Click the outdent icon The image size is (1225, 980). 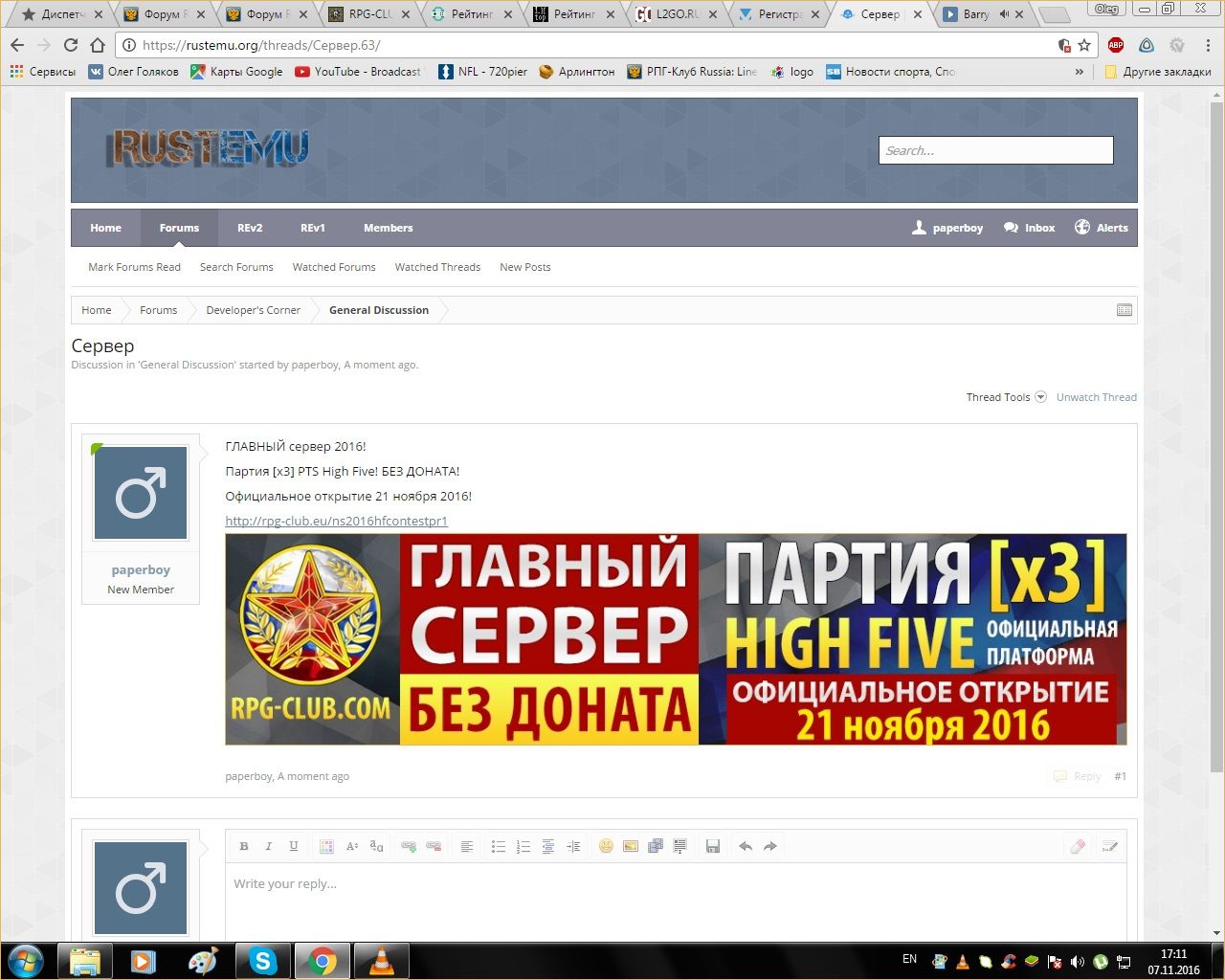click(x=548, y=846)
